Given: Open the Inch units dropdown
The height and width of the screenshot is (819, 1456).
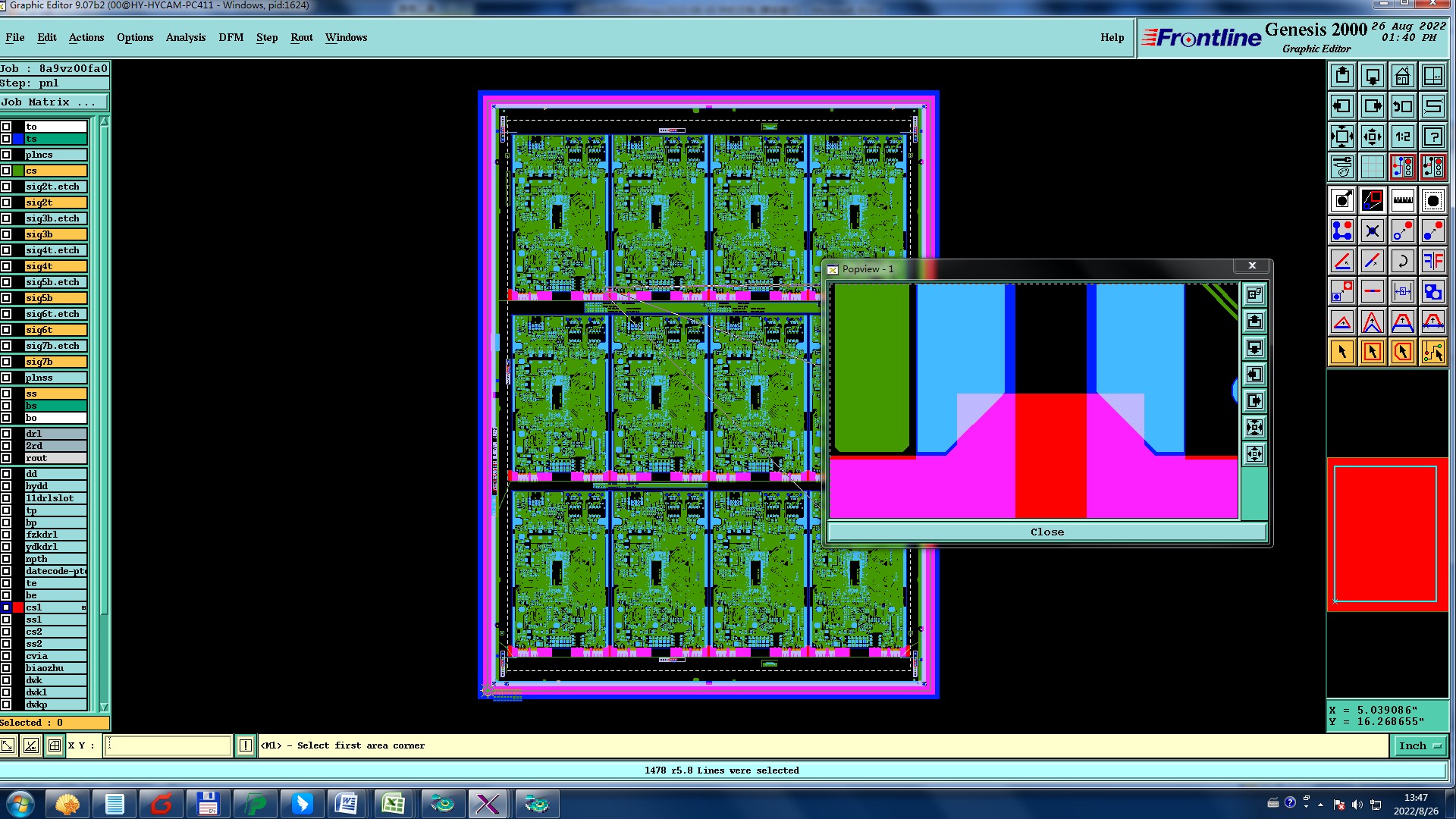Looking at the screenshot, I should (x=1419, y=745).
